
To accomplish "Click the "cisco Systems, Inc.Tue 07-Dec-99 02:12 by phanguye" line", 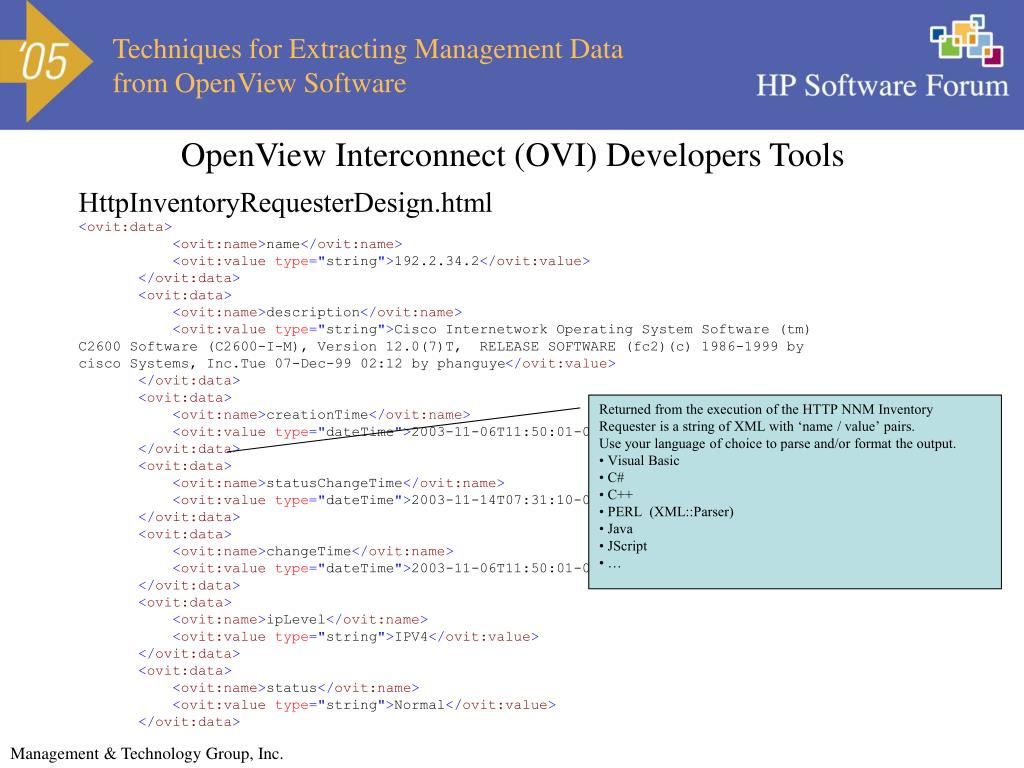I will 347,364.
